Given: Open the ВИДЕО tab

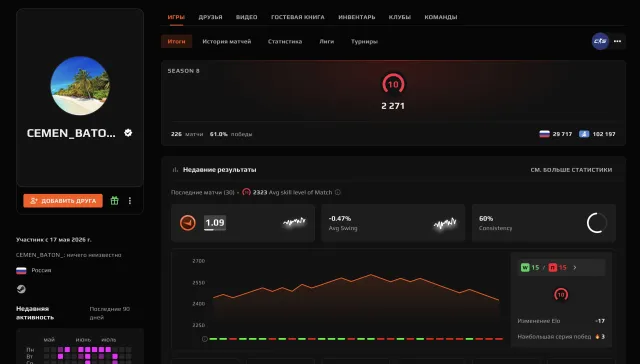Looking at the screenshot, I should (x=247, y=17).
